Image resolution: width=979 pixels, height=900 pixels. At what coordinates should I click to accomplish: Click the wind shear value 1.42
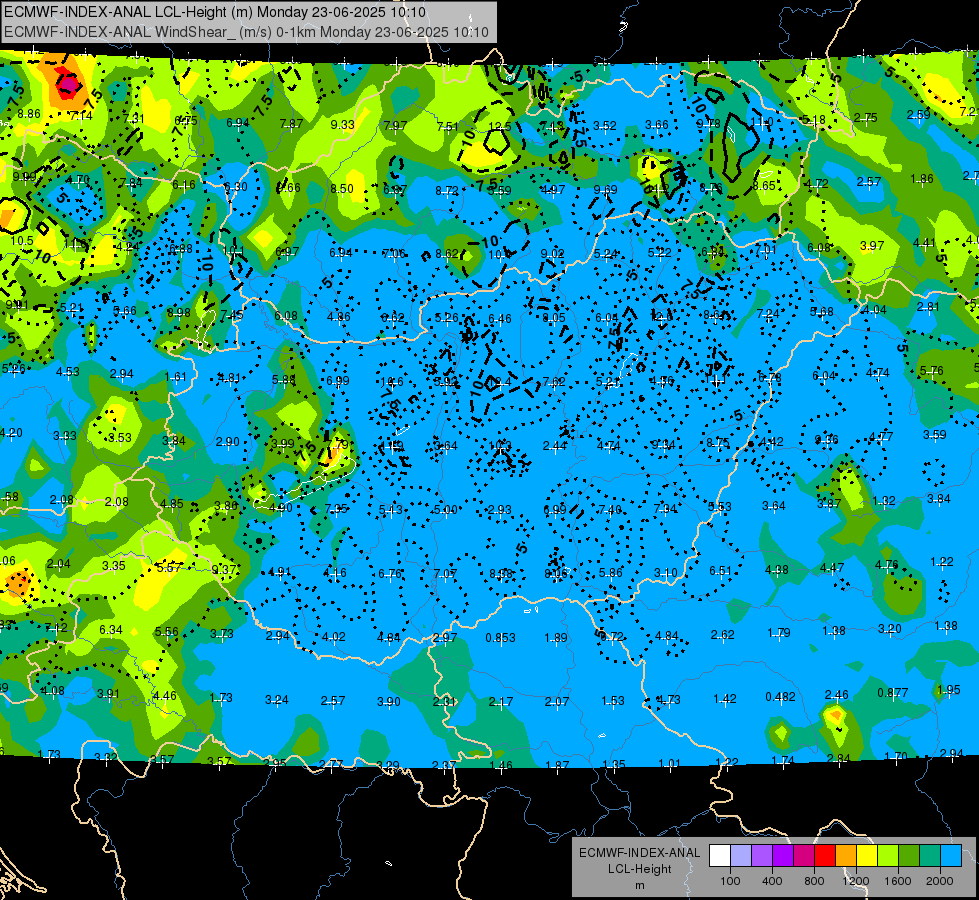coord(725,699)
